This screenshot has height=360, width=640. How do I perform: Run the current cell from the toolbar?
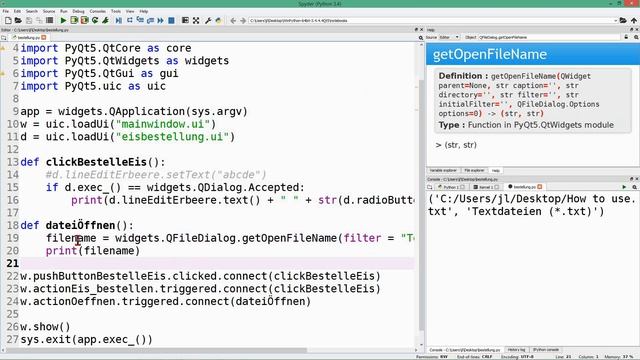click(74, 20)
